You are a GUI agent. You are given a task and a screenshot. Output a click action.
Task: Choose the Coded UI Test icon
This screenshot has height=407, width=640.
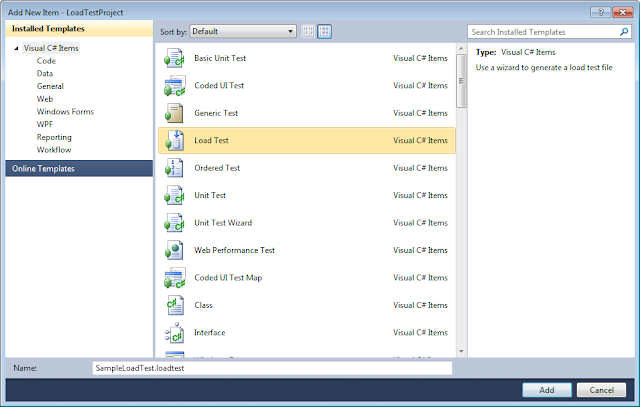coord(175,86)
